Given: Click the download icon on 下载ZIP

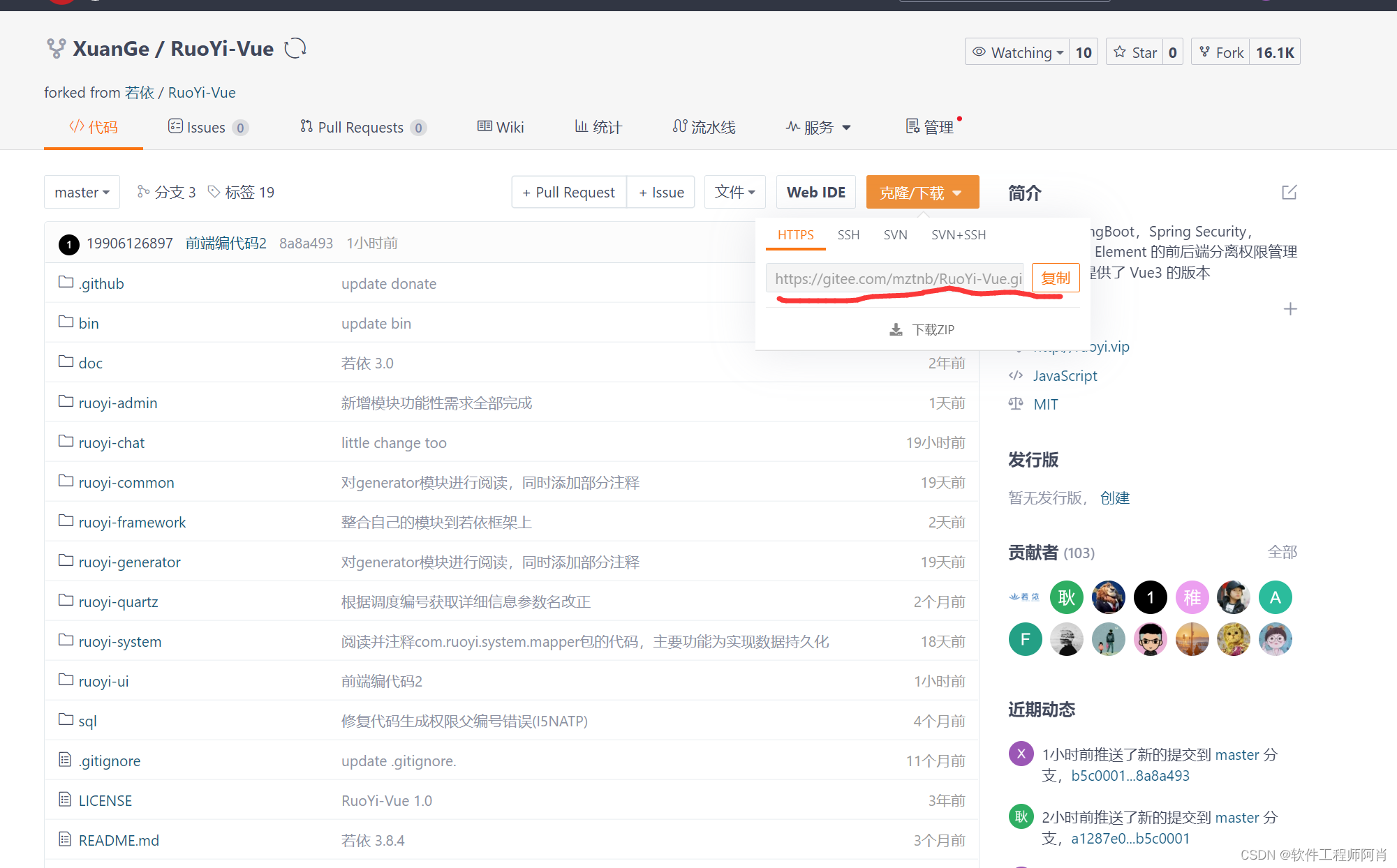Looking at the screenshot, I should [896, 329].
